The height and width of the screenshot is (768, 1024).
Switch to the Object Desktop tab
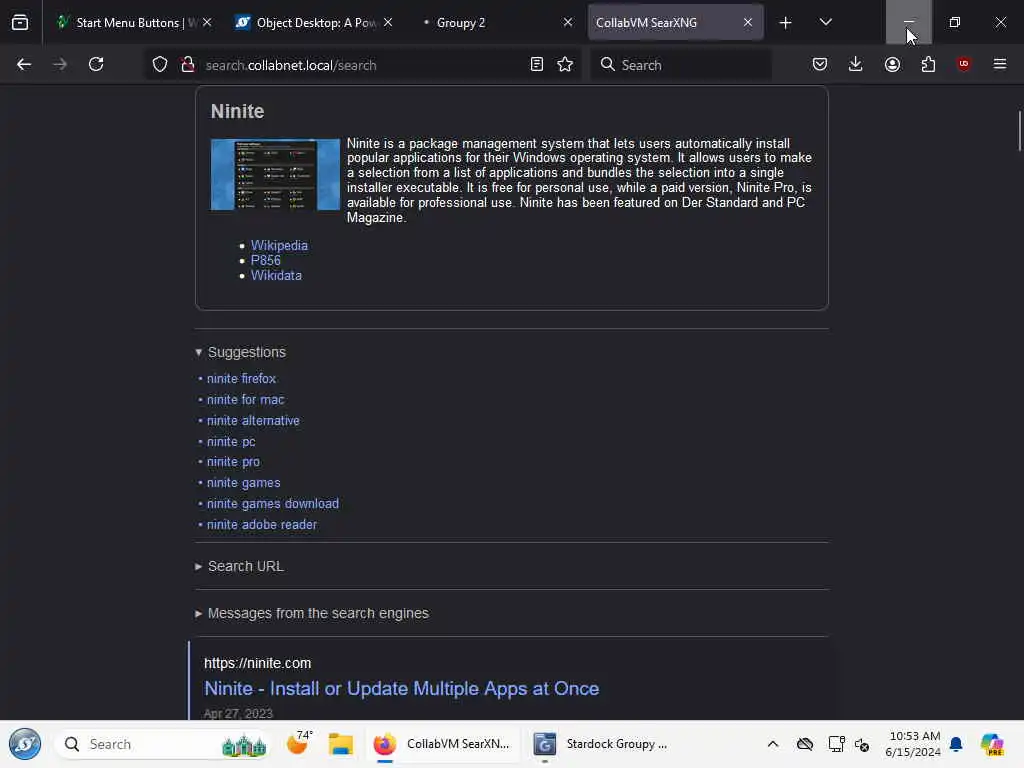tap(313, 22)
